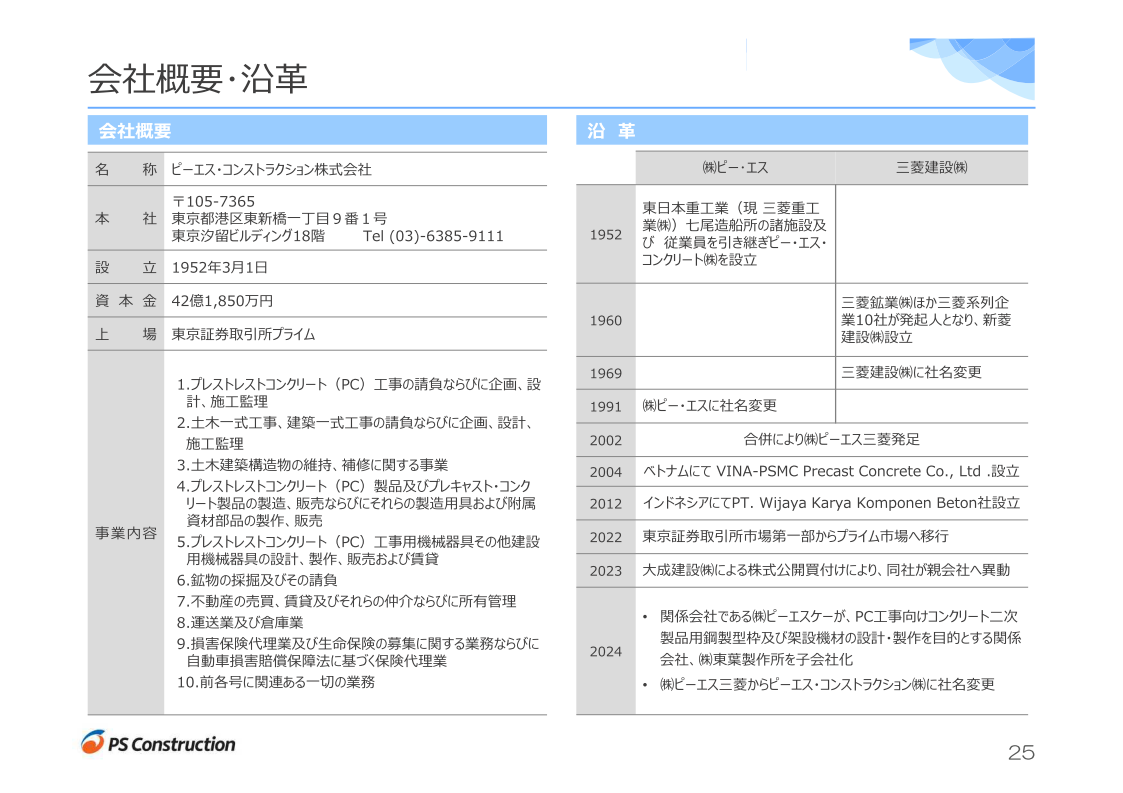Select the 1991 year cell

(x=606, y=406)
